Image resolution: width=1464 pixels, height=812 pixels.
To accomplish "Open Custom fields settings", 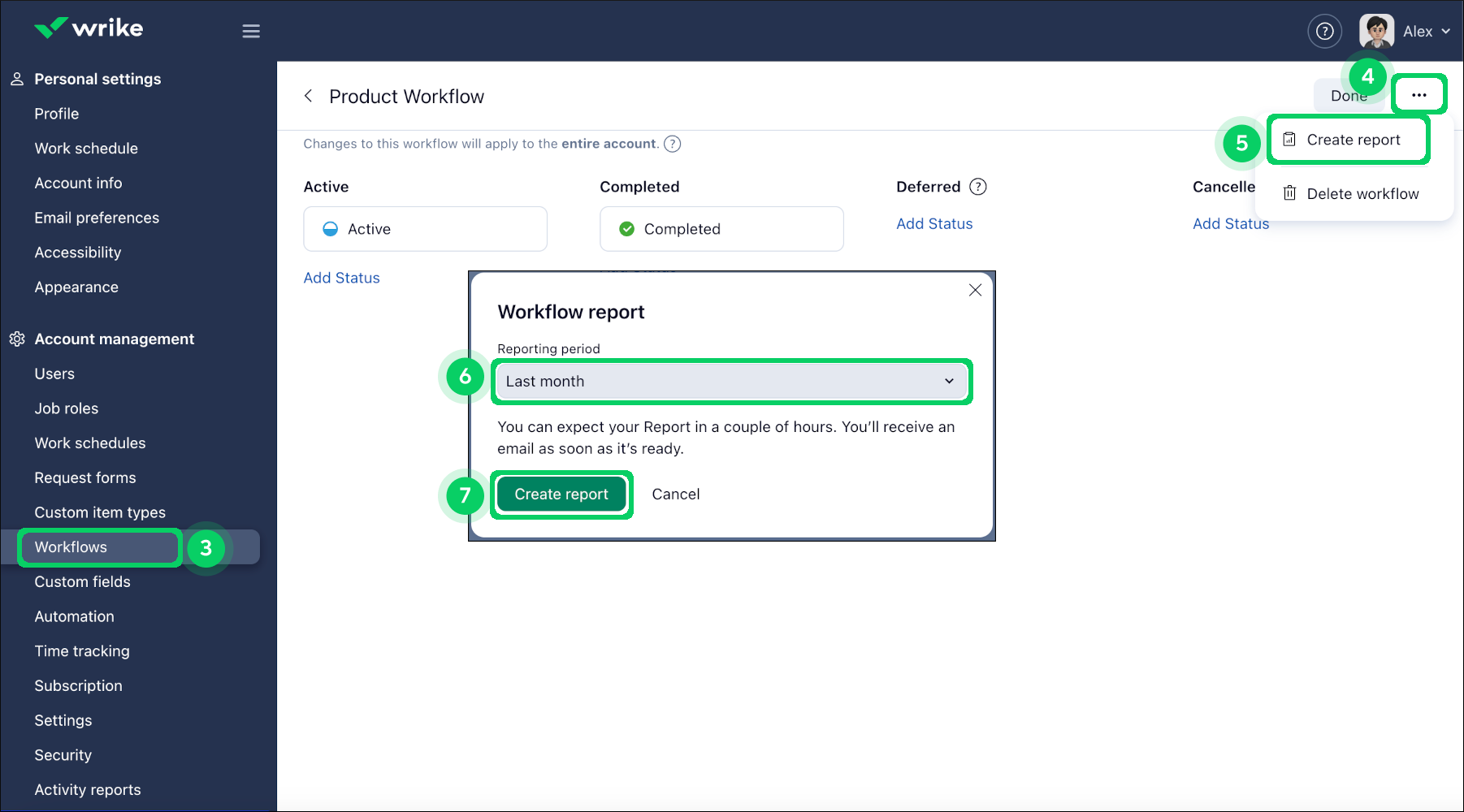I will tap(82, 581).
